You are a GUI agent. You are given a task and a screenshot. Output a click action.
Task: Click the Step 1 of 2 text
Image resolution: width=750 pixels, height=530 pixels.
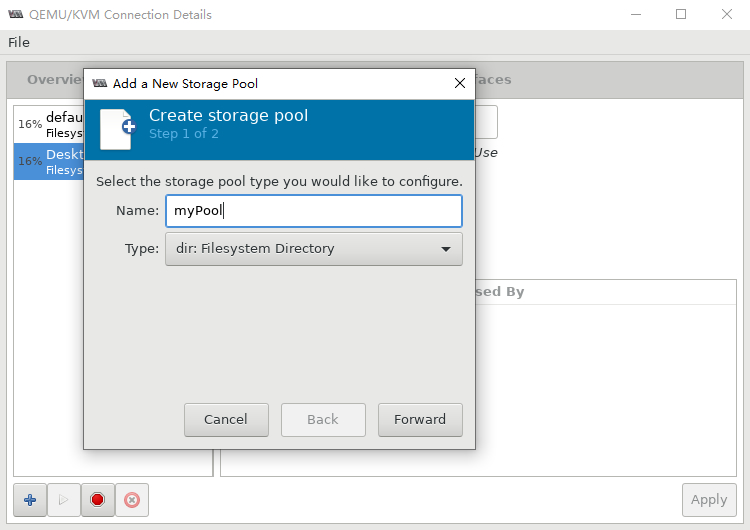click(184, 134)
